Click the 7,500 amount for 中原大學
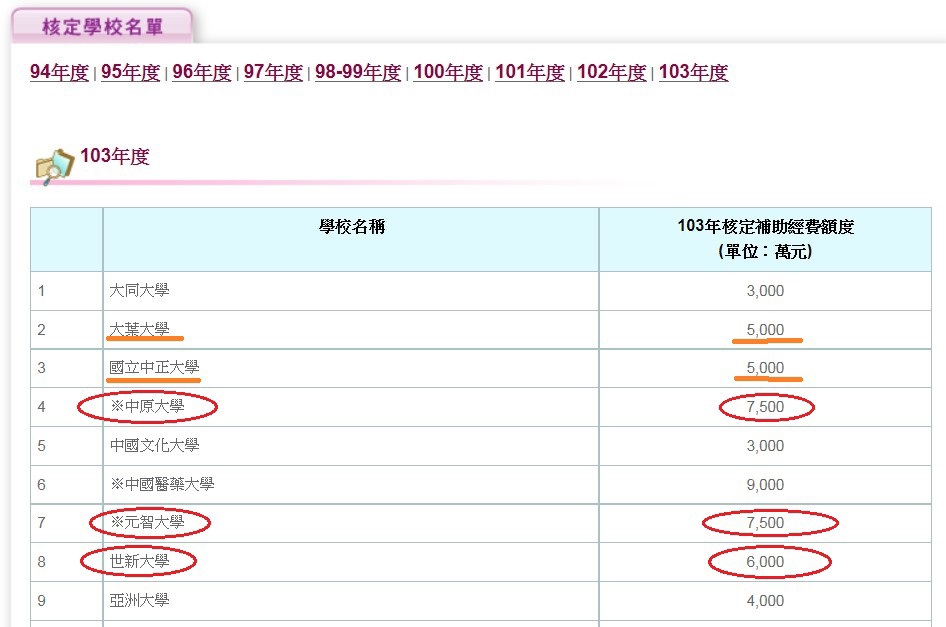The width and height of the screenshot is (946, 627). (765, 407)
